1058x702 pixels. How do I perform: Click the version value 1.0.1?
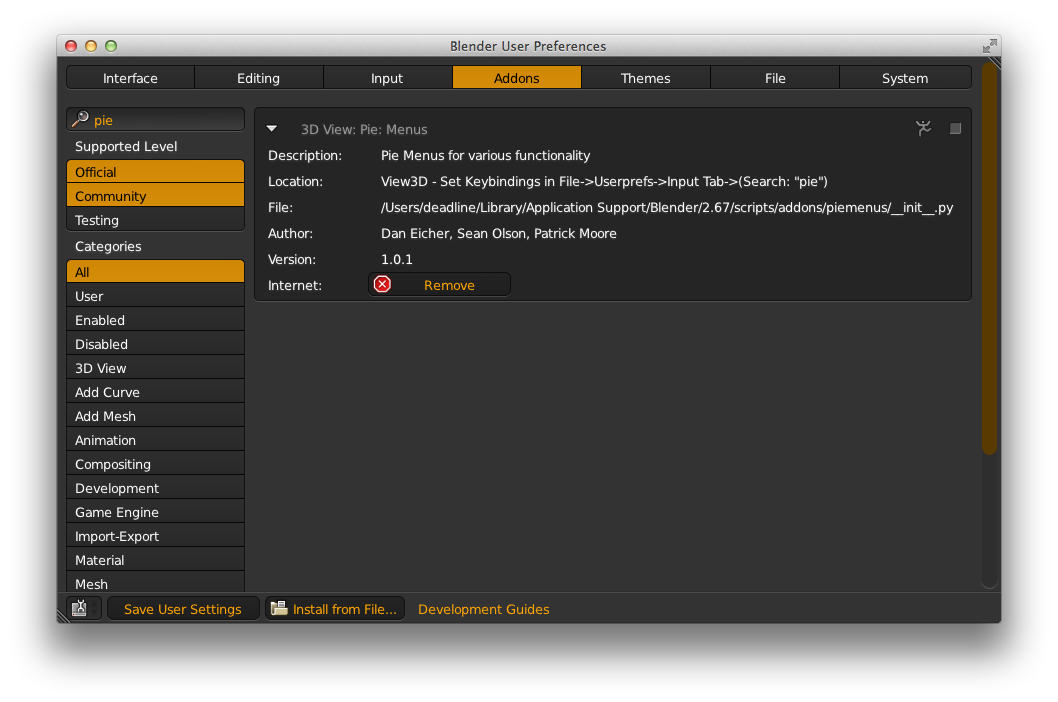click(x=397, y=259)
